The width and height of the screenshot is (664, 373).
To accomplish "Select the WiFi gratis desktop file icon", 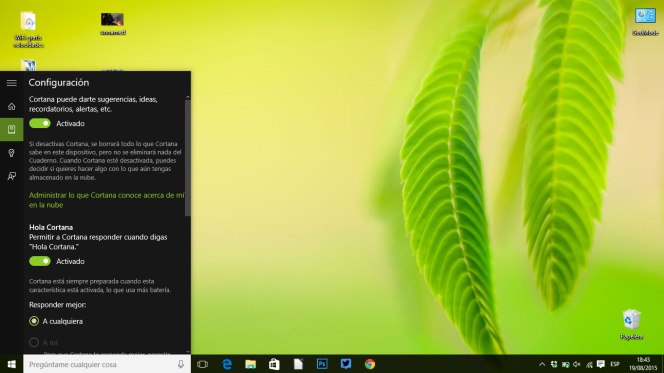I will coord(28,29).
